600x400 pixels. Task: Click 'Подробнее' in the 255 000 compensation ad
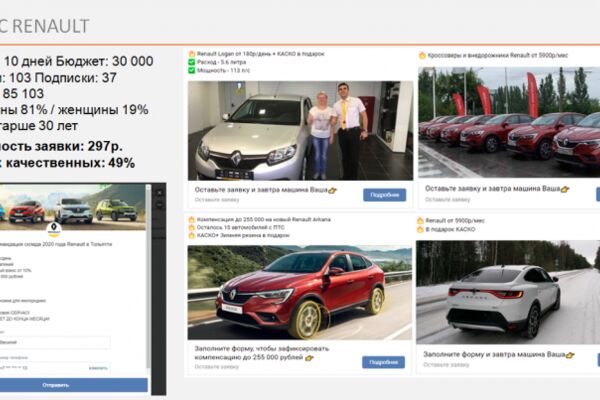click(x=383, y=362)
